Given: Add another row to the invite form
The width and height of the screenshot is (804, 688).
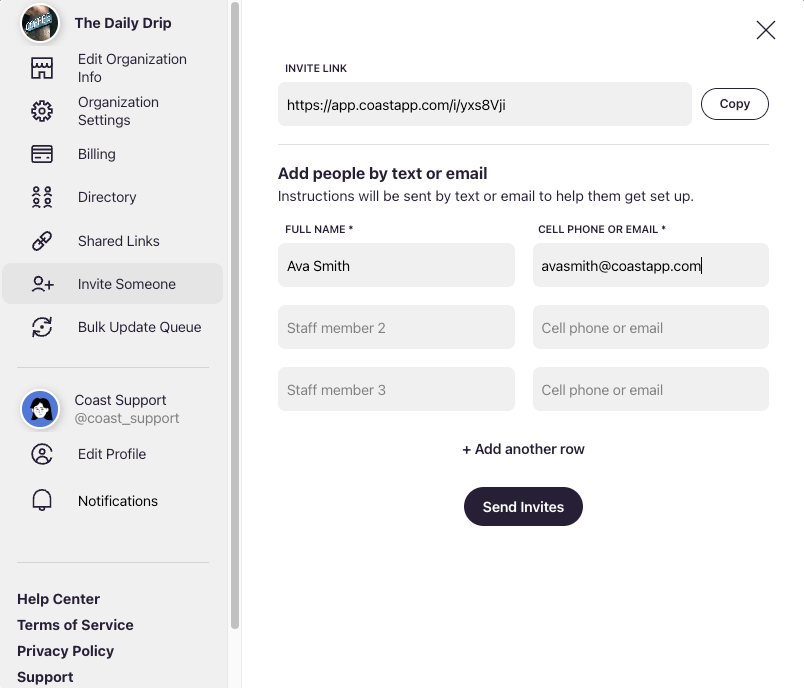Looking at the screenshot, I should click(523, 449).
